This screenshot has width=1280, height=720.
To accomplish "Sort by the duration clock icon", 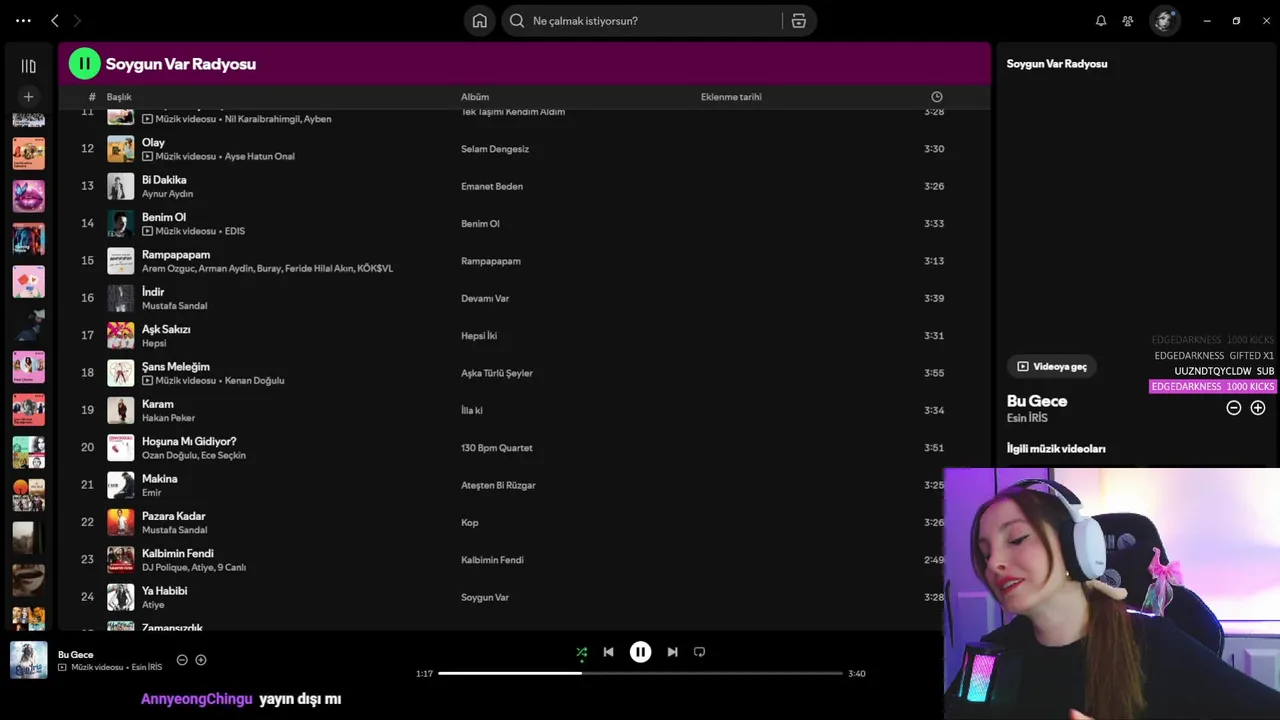I will (x=936, y=97).
